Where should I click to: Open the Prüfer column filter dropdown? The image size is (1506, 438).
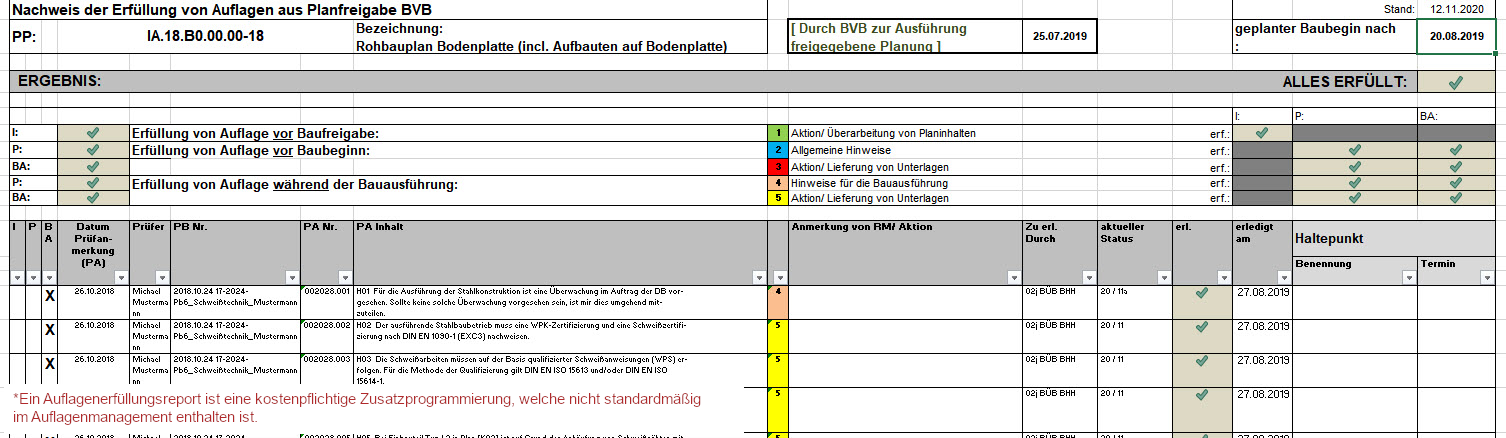click(160, 277)
